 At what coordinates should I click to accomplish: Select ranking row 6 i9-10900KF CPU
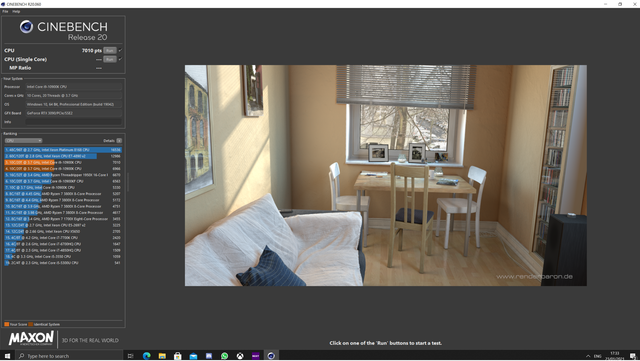63,181
